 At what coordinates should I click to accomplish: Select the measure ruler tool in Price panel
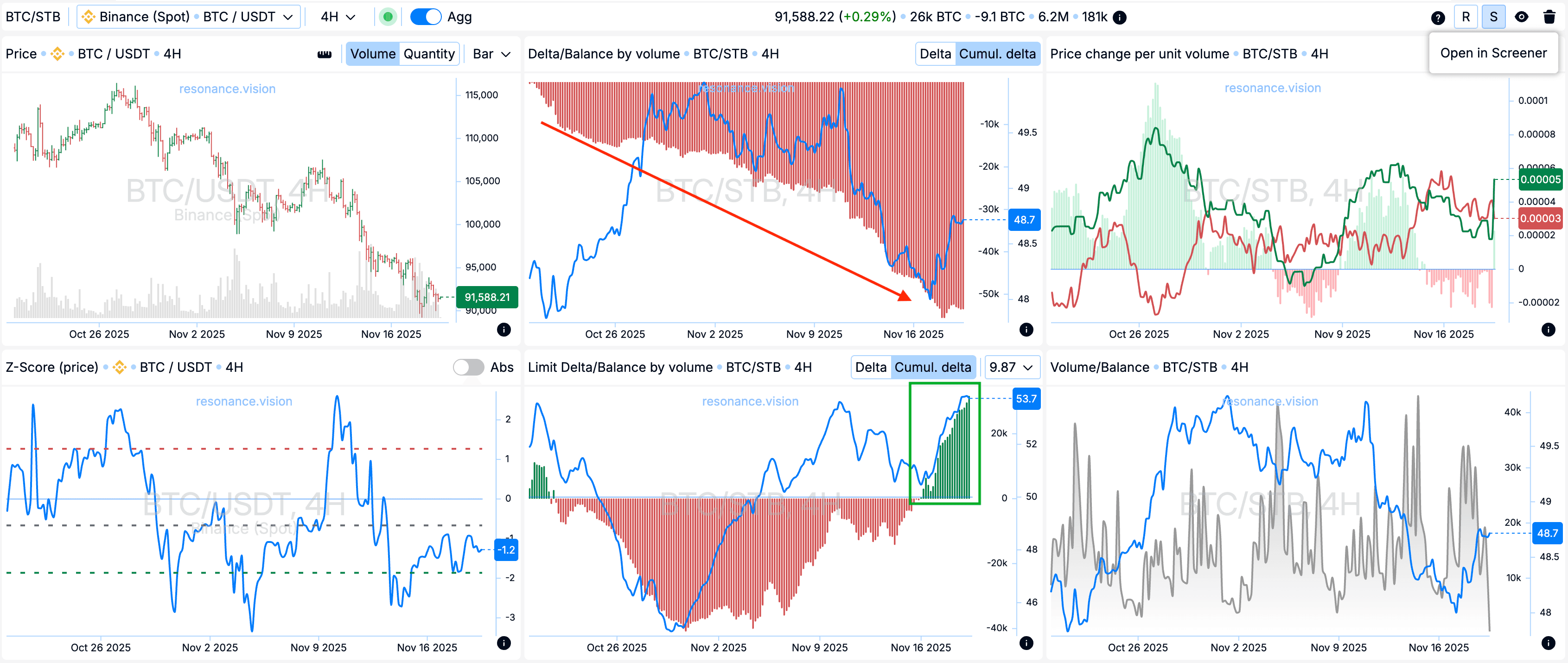325,54
